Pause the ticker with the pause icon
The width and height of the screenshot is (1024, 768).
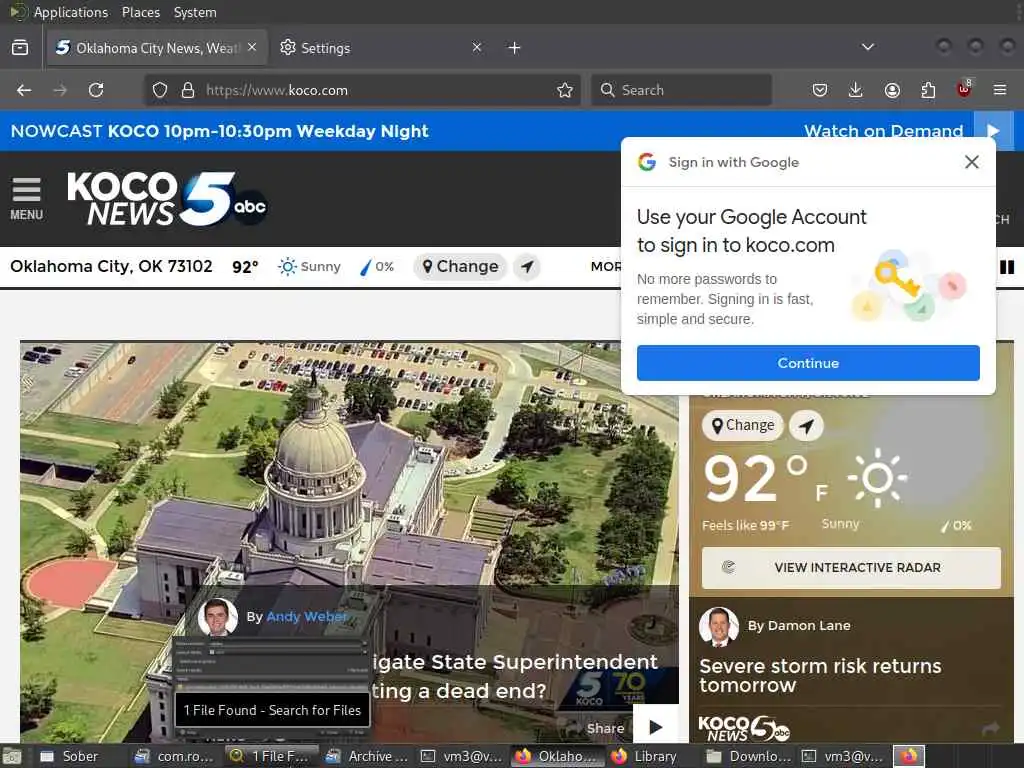click(x=1007, y=266)
